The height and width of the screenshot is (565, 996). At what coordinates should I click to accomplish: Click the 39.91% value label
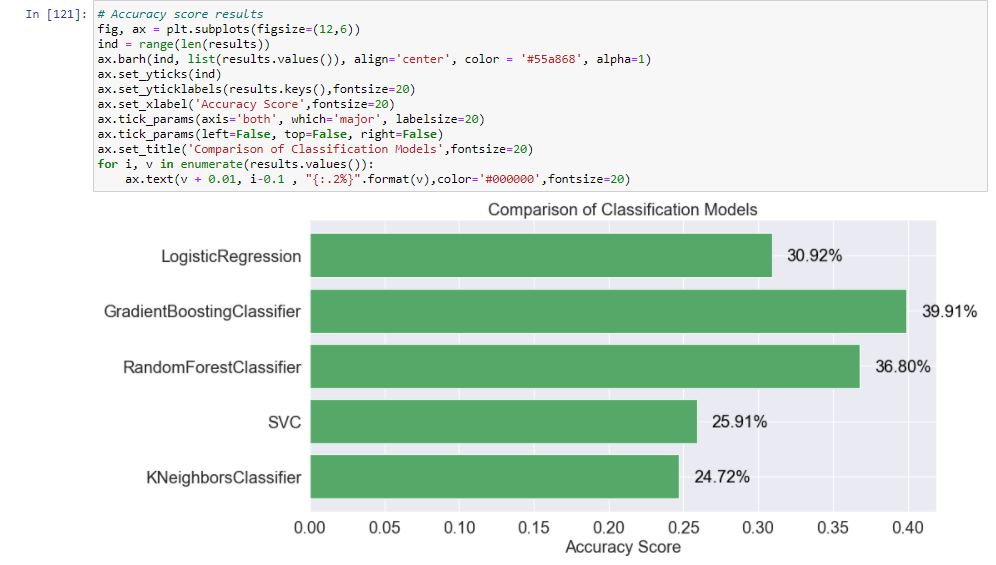[949, 312]
